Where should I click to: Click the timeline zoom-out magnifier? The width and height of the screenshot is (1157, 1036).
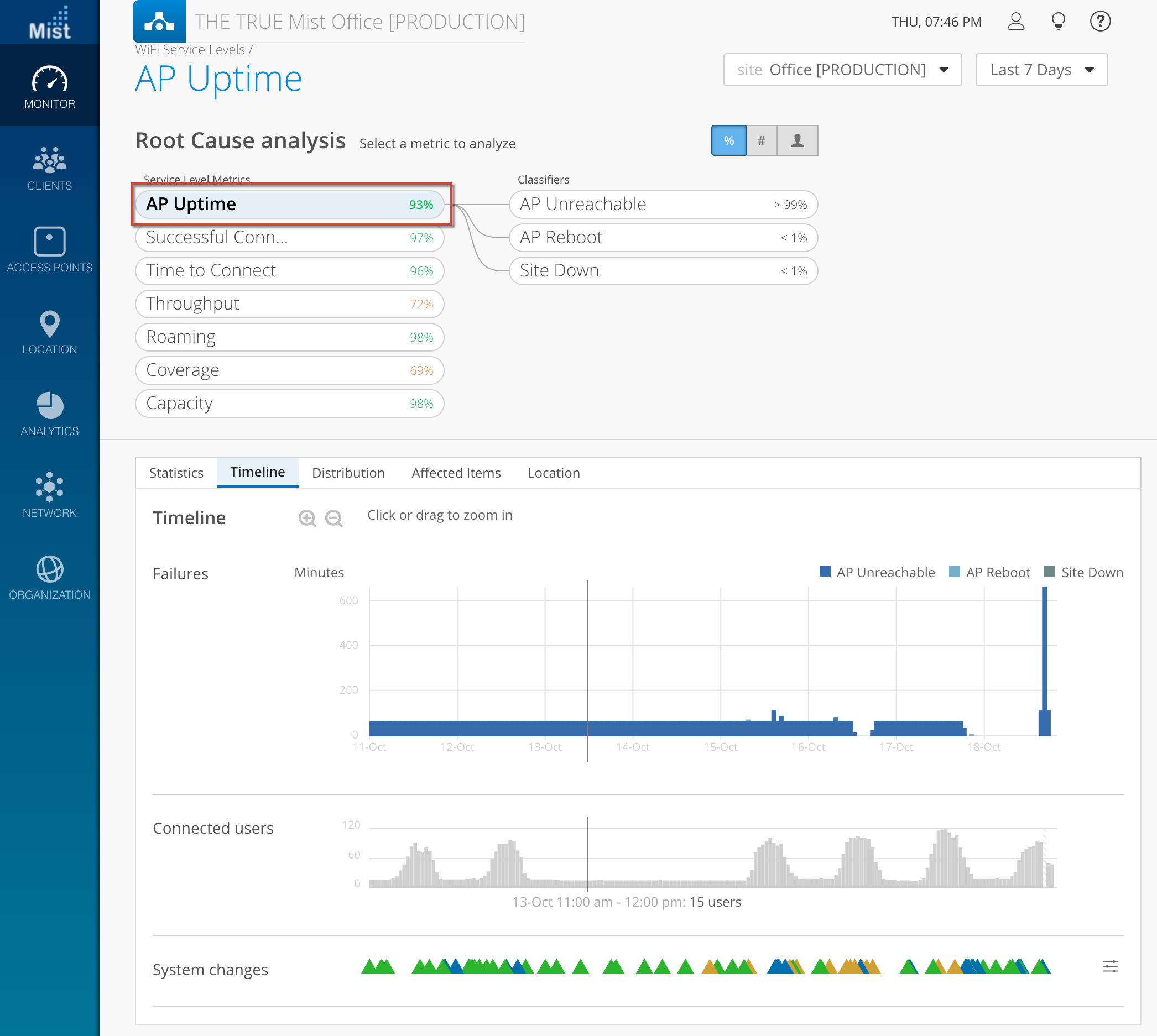[333, 518]
